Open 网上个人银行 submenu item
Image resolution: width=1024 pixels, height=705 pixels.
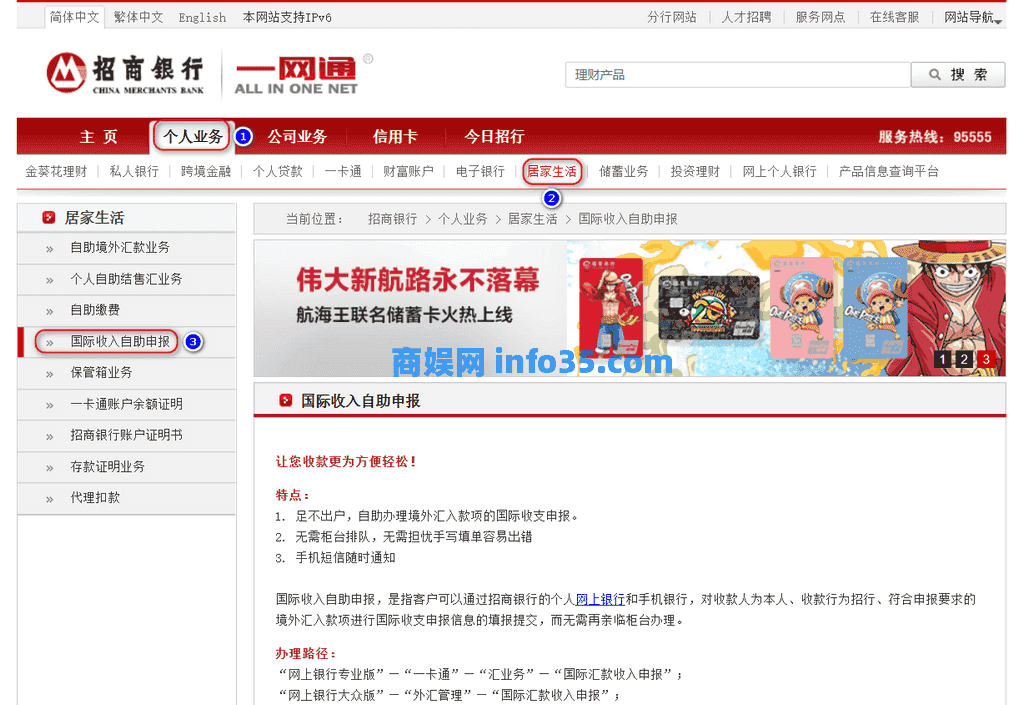(779, 172)
